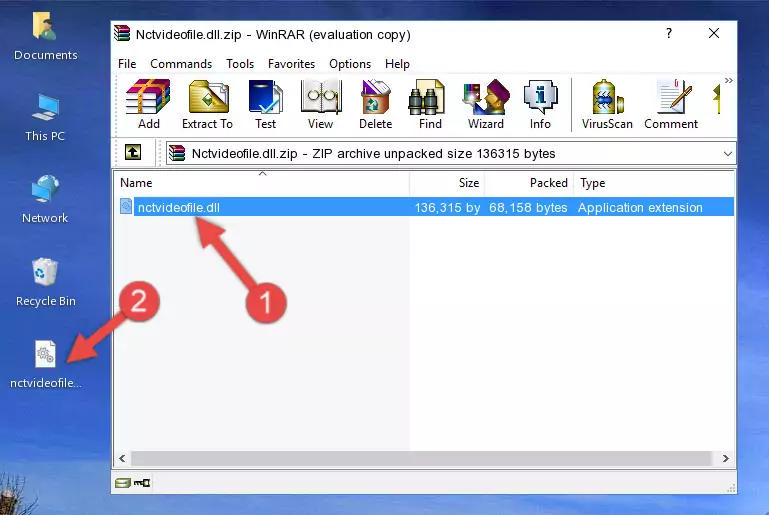Click the question mark help button in the title bar
Viewport: 769px width, 515px height.
(669, 33)
